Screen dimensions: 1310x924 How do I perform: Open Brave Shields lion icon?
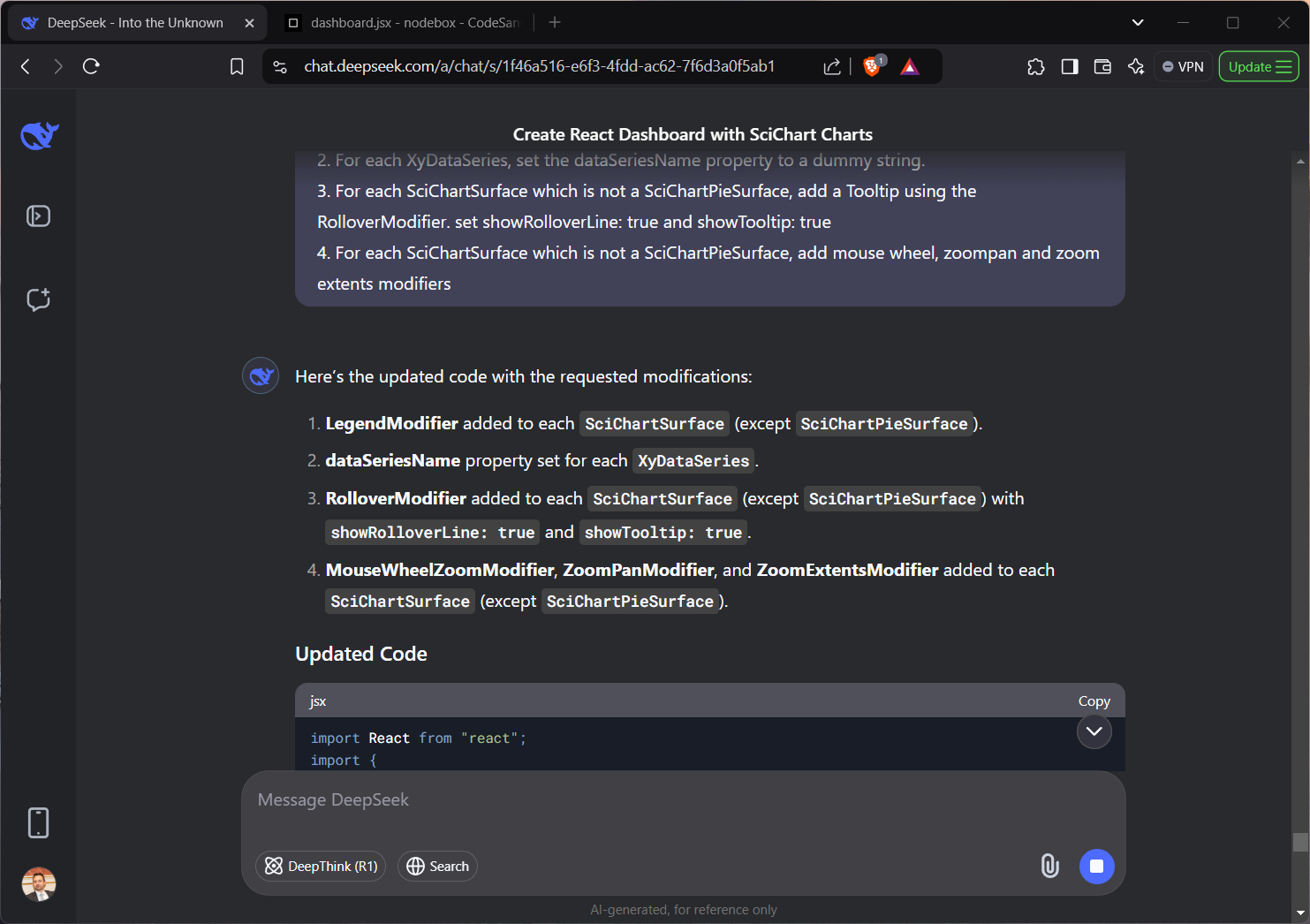pyautogui.click(x=873, y=66)
